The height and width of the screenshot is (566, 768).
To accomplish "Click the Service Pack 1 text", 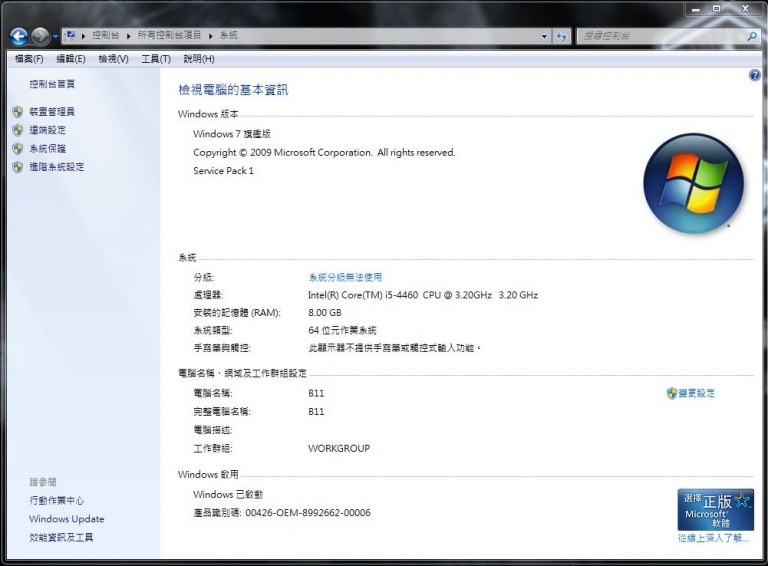I will [x=223, y=170].
